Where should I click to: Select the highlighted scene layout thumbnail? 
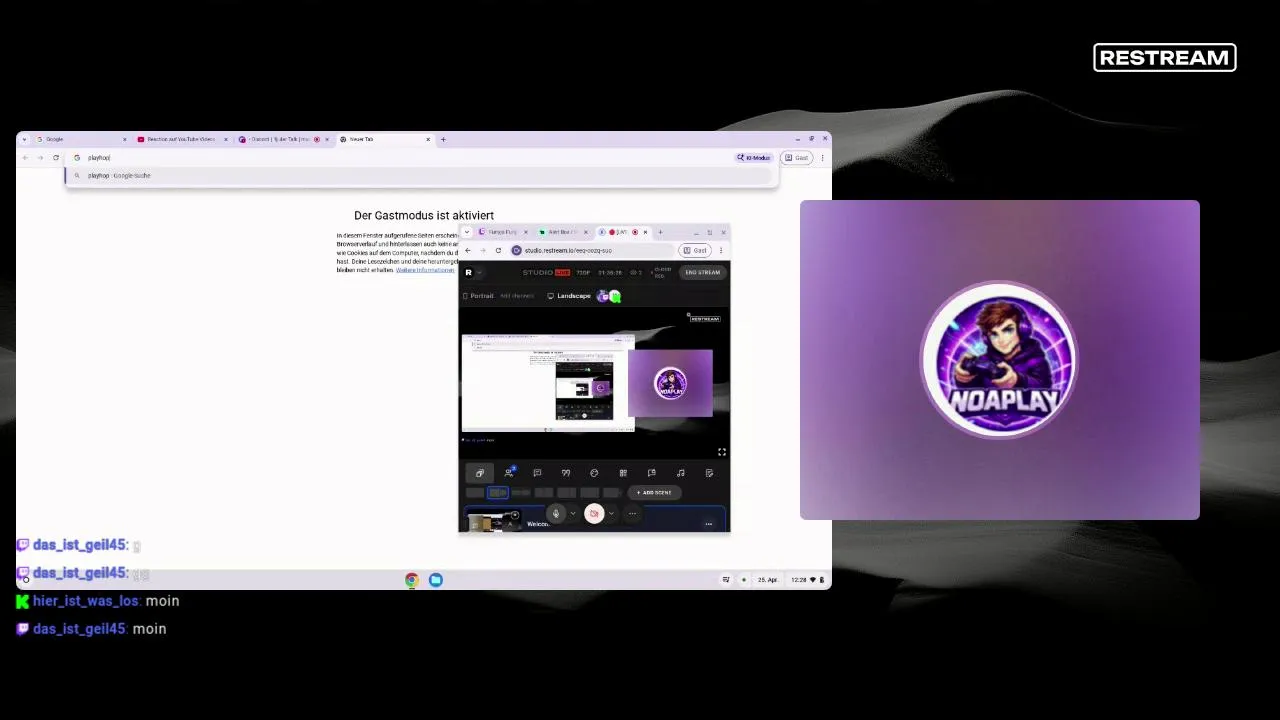tap(498, 492)
